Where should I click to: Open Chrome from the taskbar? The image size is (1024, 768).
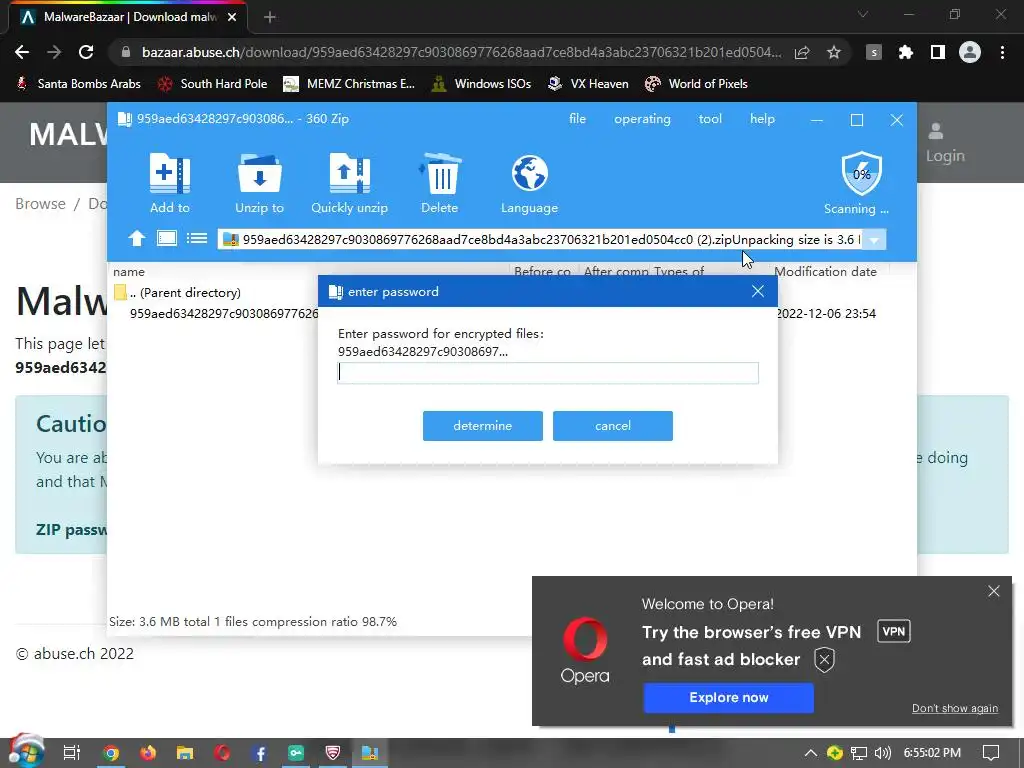pos(111,753)
